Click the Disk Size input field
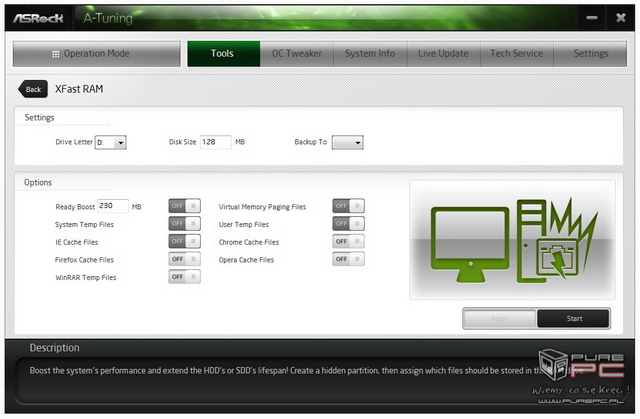 coord(216,142)
